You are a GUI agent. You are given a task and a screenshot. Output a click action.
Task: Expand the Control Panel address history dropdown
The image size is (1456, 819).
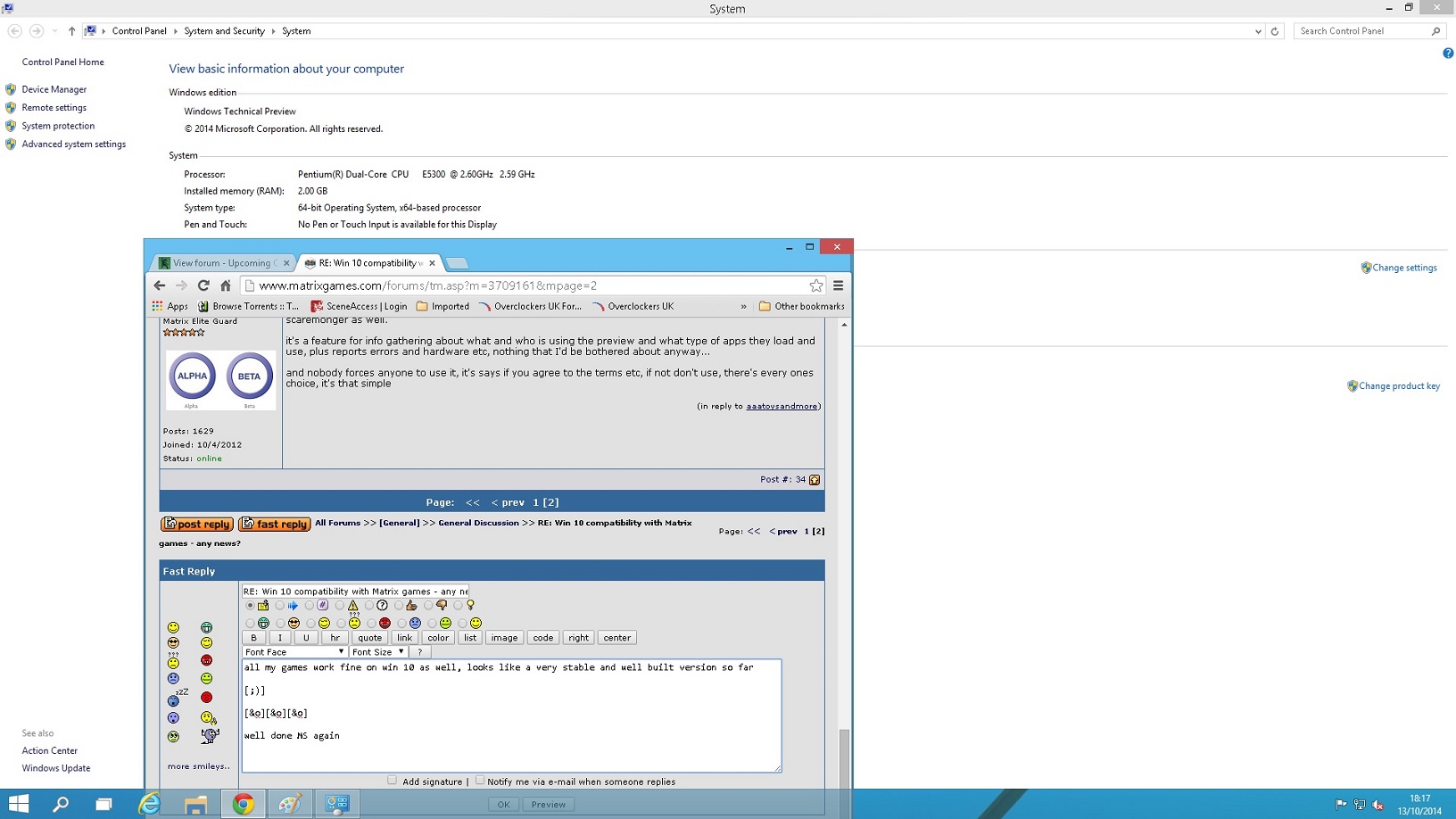click(x=1258, y=31)
